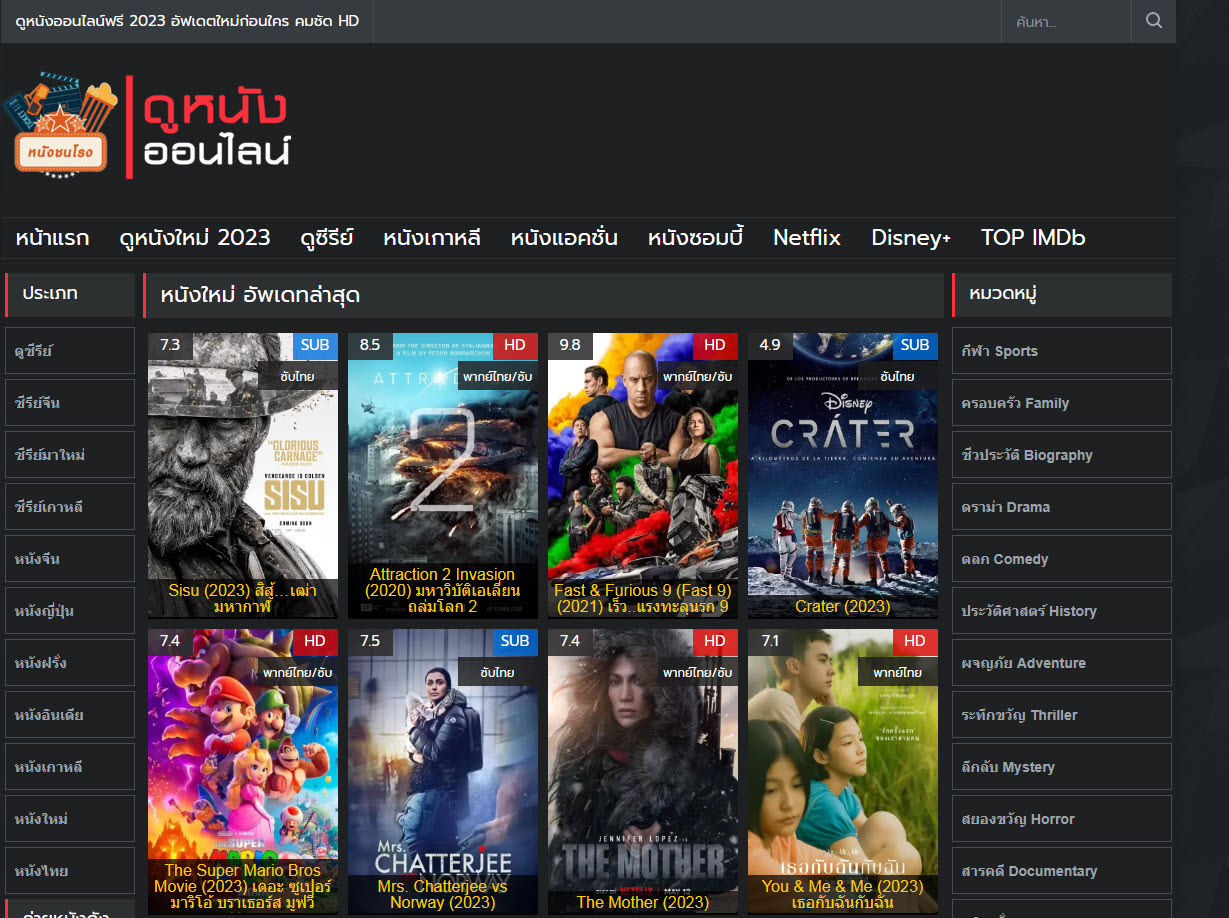
Task: Open ลึกลับ Mystery genre
Action: coord(1062,767)
